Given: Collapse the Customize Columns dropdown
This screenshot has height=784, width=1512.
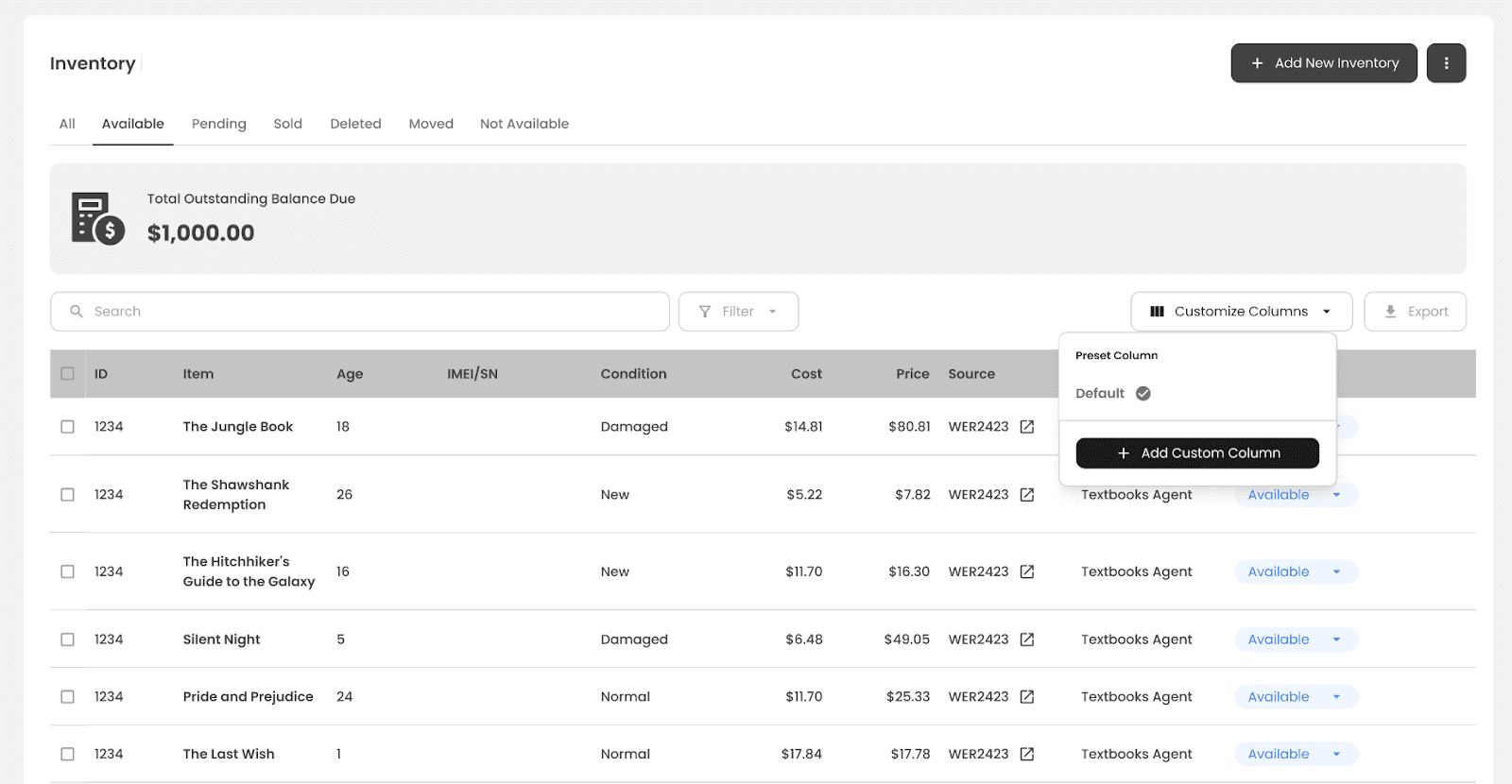Looking at the screenshot, I should 1242,312.
